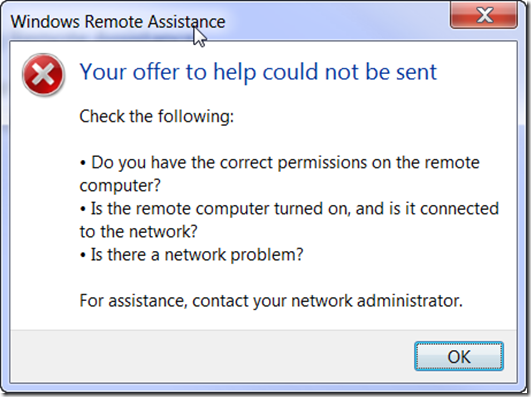Screen dimensions: 531x397
Task: Click the word 'Assistance' in the title bar
Action: 186,22
